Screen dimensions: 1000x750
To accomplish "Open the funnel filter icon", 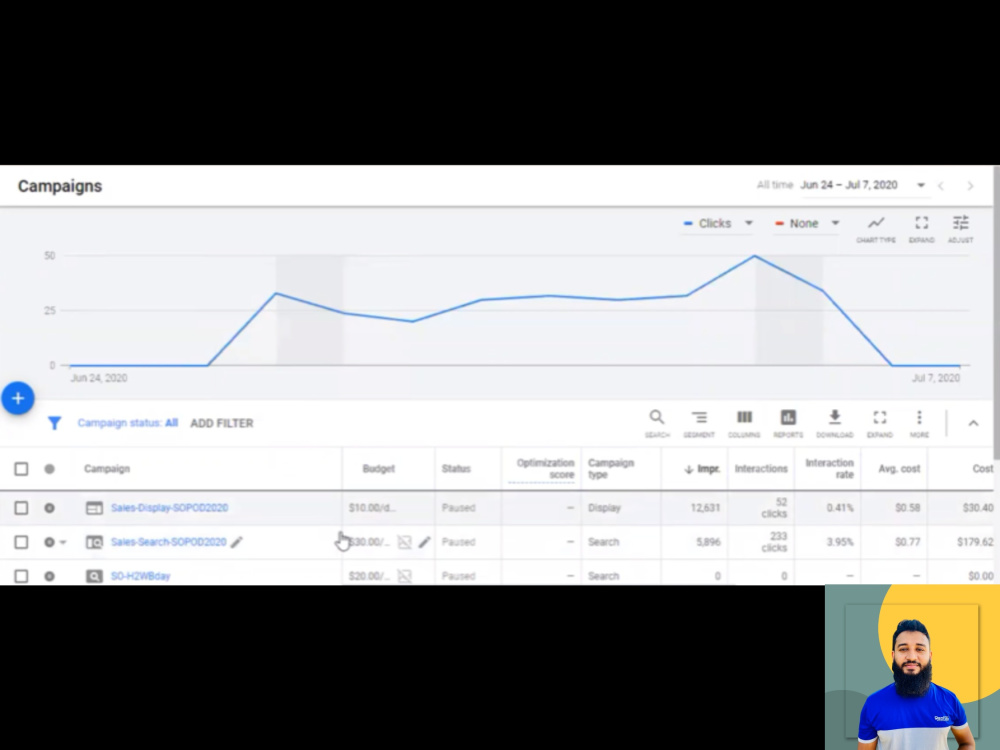I will coord(54,423).
